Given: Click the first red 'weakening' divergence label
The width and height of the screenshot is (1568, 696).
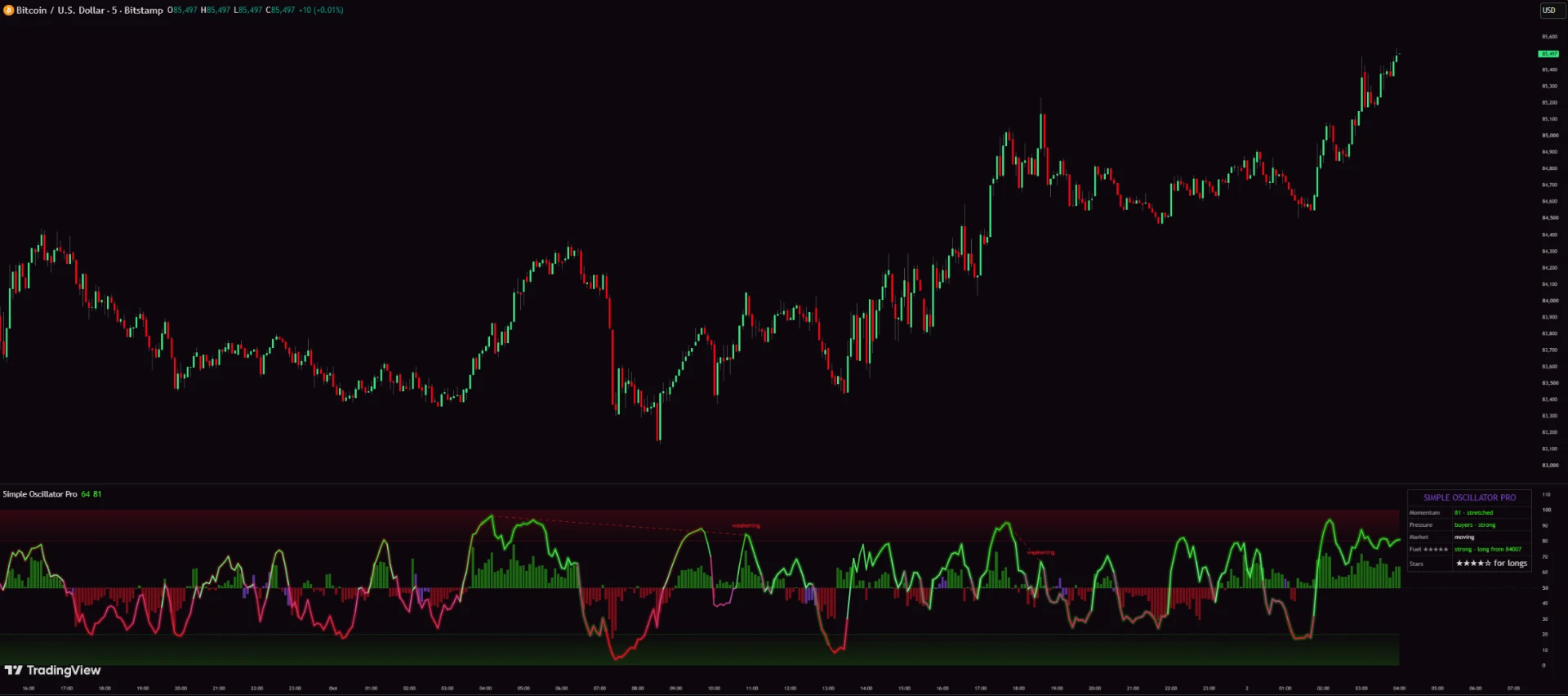Looking at the screenshot, I should point(746,526).
